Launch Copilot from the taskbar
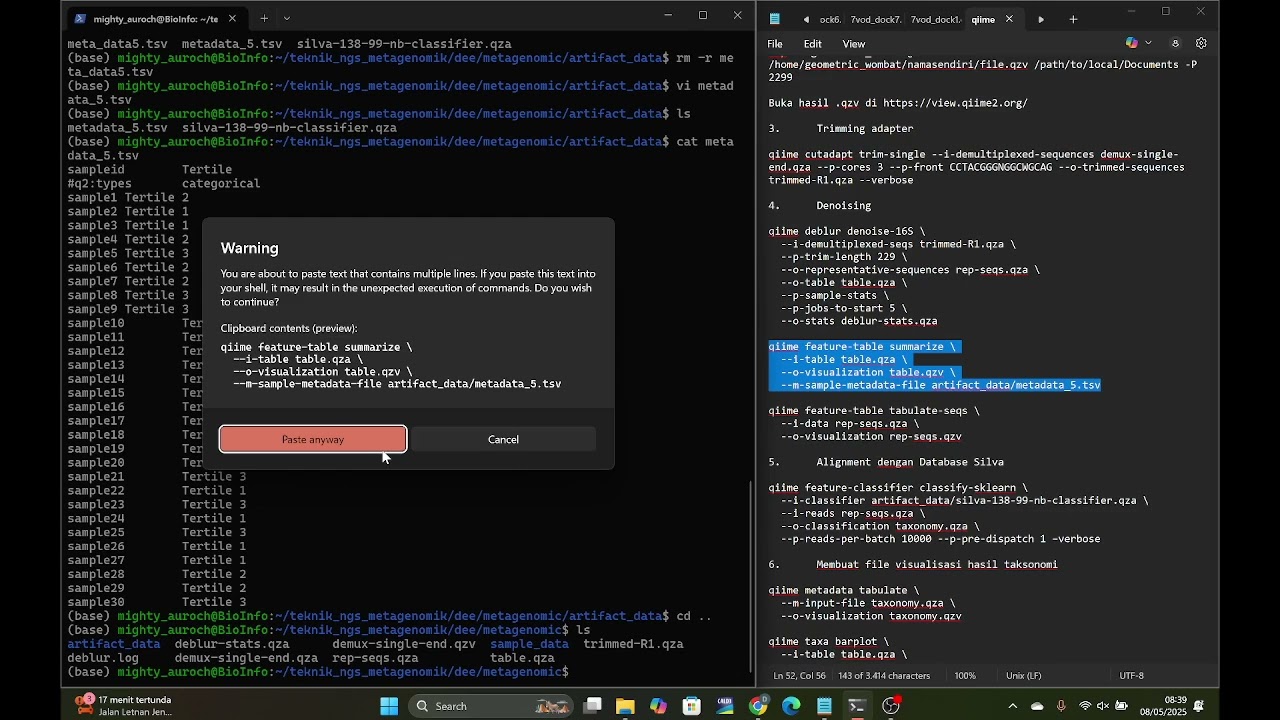 (x=658, y=706)
